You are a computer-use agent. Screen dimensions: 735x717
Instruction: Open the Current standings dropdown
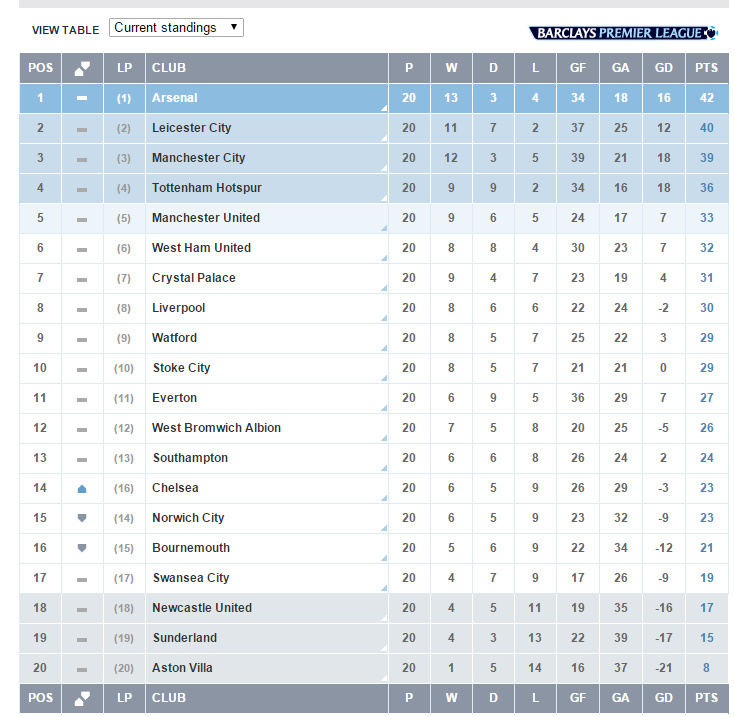click(x=176, y=28)
